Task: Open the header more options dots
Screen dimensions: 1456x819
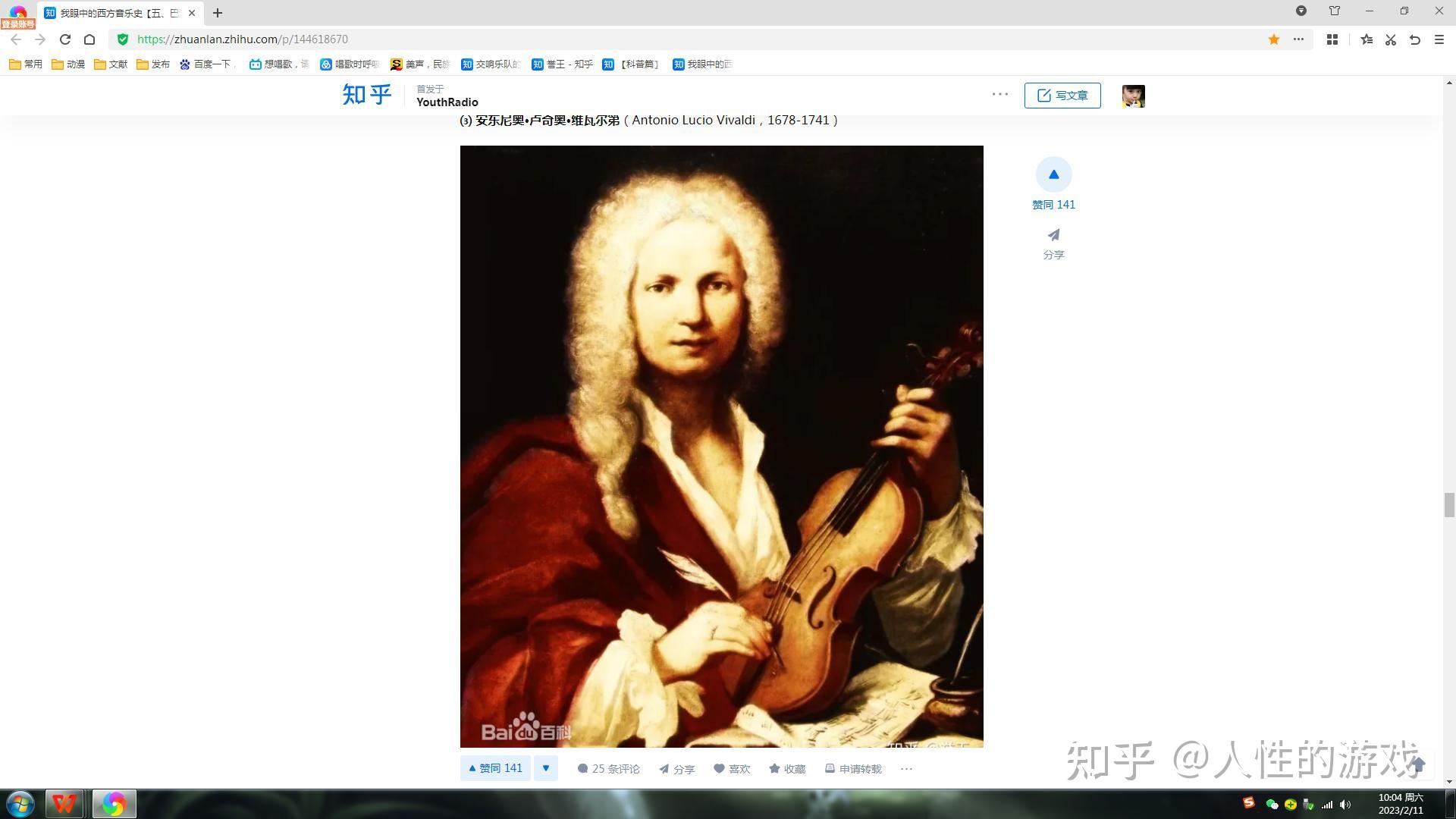Action: (x=1000, y=94)
